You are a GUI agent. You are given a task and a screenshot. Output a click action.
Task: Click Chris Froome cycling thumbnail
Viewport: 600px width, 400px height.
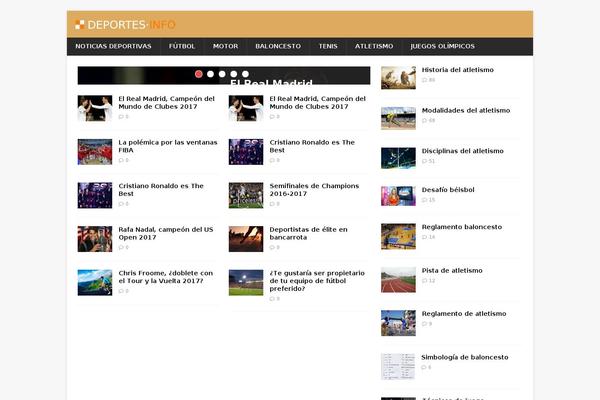point(95,283)
